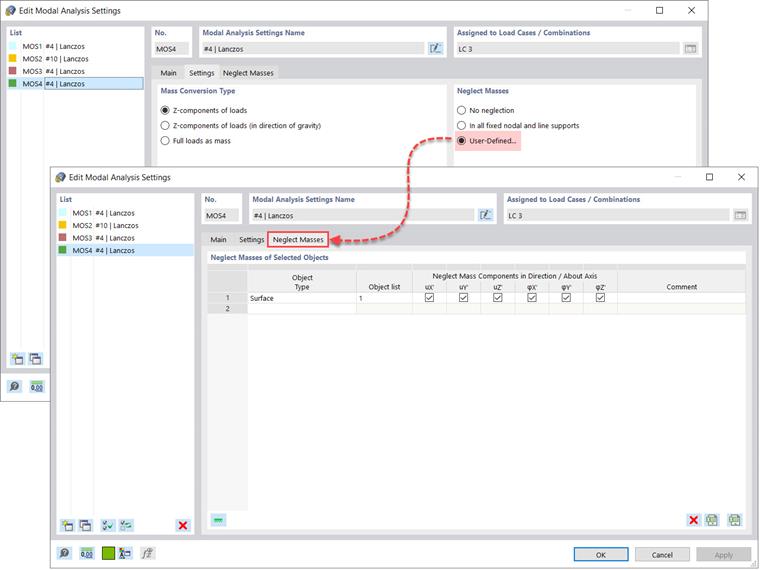Viewport: 760px width, 570px height.
Task: Click red X delete icon under front list
Action: [x=183, y=525]
